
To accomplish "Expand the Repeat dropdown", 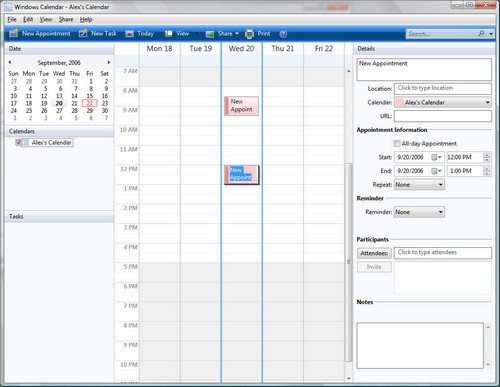I will click(x=419, y=185).
